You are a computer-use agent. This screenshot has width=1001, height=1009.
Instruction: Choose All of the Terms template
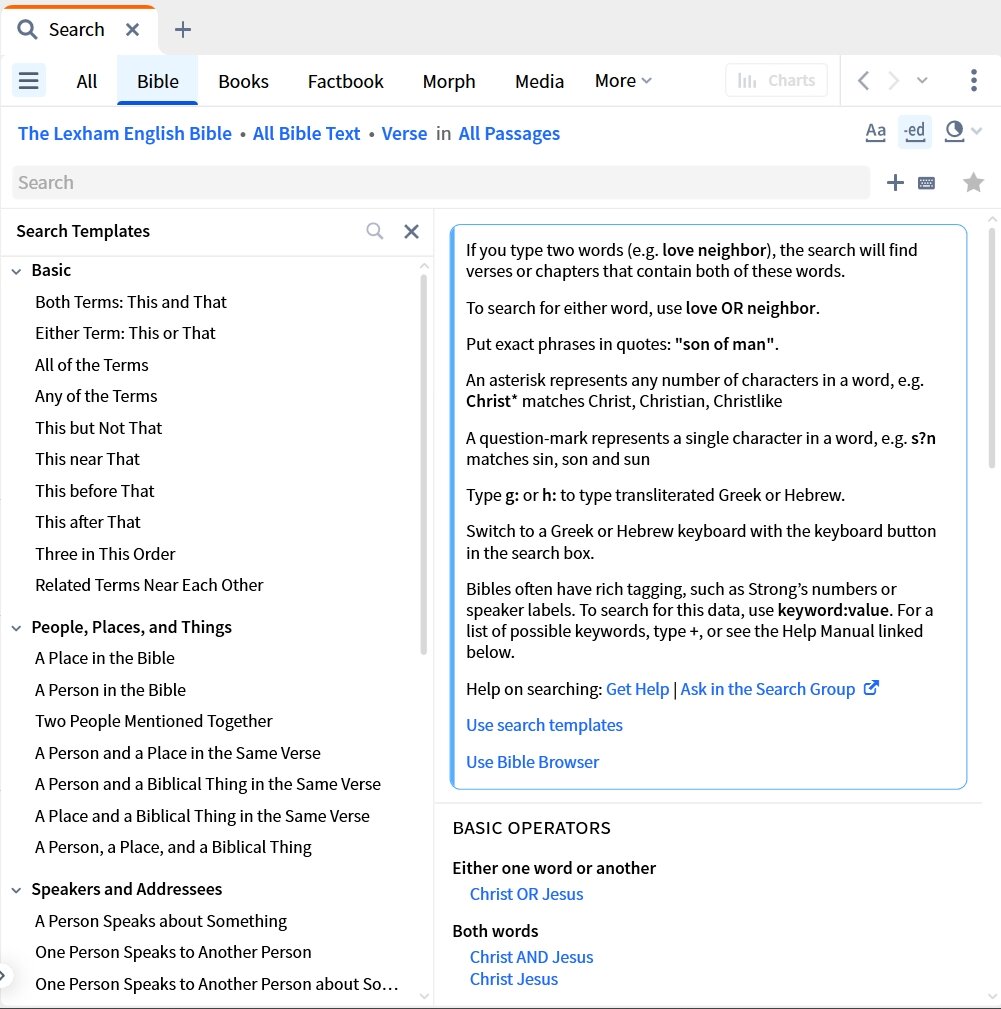(91, 365)
